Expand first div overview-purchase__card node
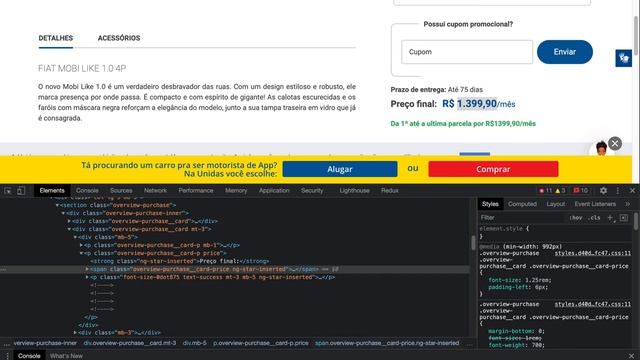The height and width of the screenshot is (360, 640). (x=69, y=221)
